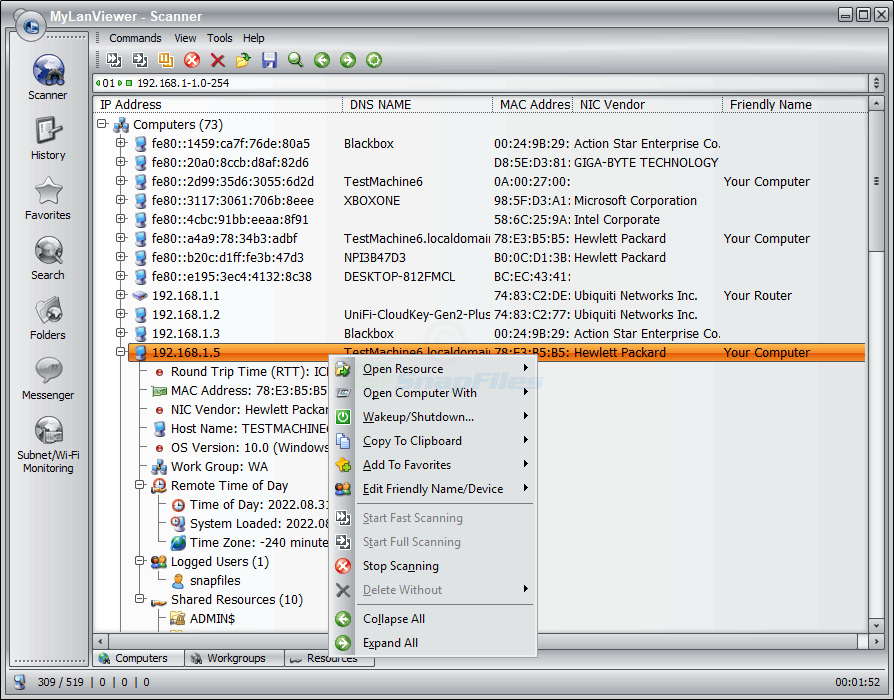Click the red X delete icon in toolbar

(x=218, y=60)
